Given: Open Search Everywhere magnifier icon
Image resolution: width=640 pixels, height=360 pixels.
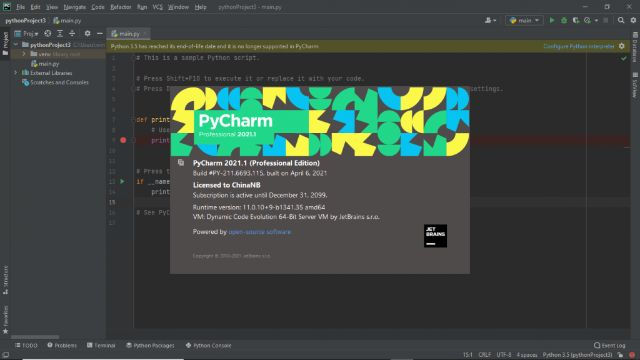Looking at the screenshot, I should [x=621, y=20].
